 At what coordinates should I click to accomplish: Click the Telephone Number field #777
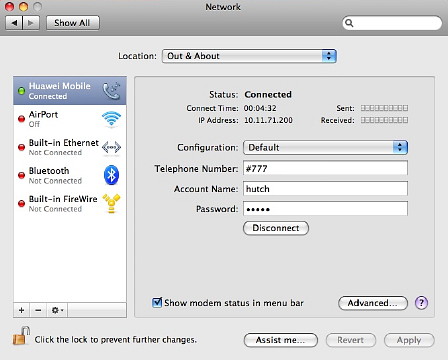[325, 168]
